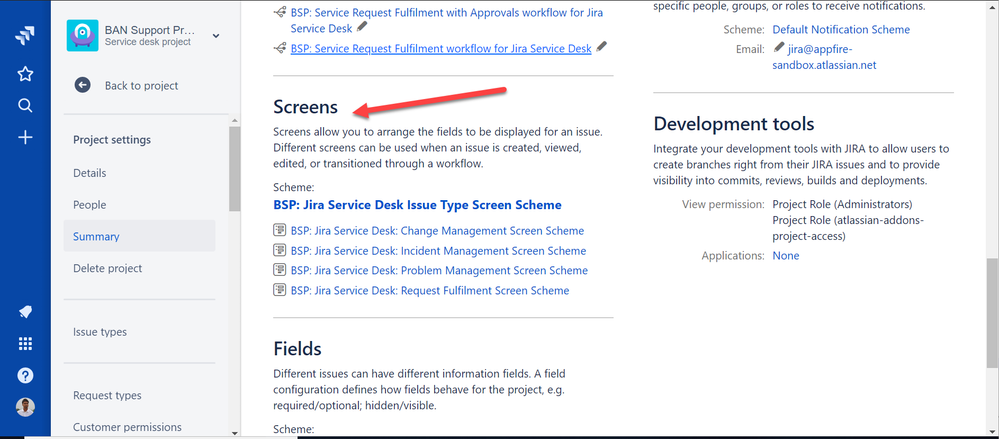Expand the BAN Support project dropdown
999x439 pixels.
(216, 36)
